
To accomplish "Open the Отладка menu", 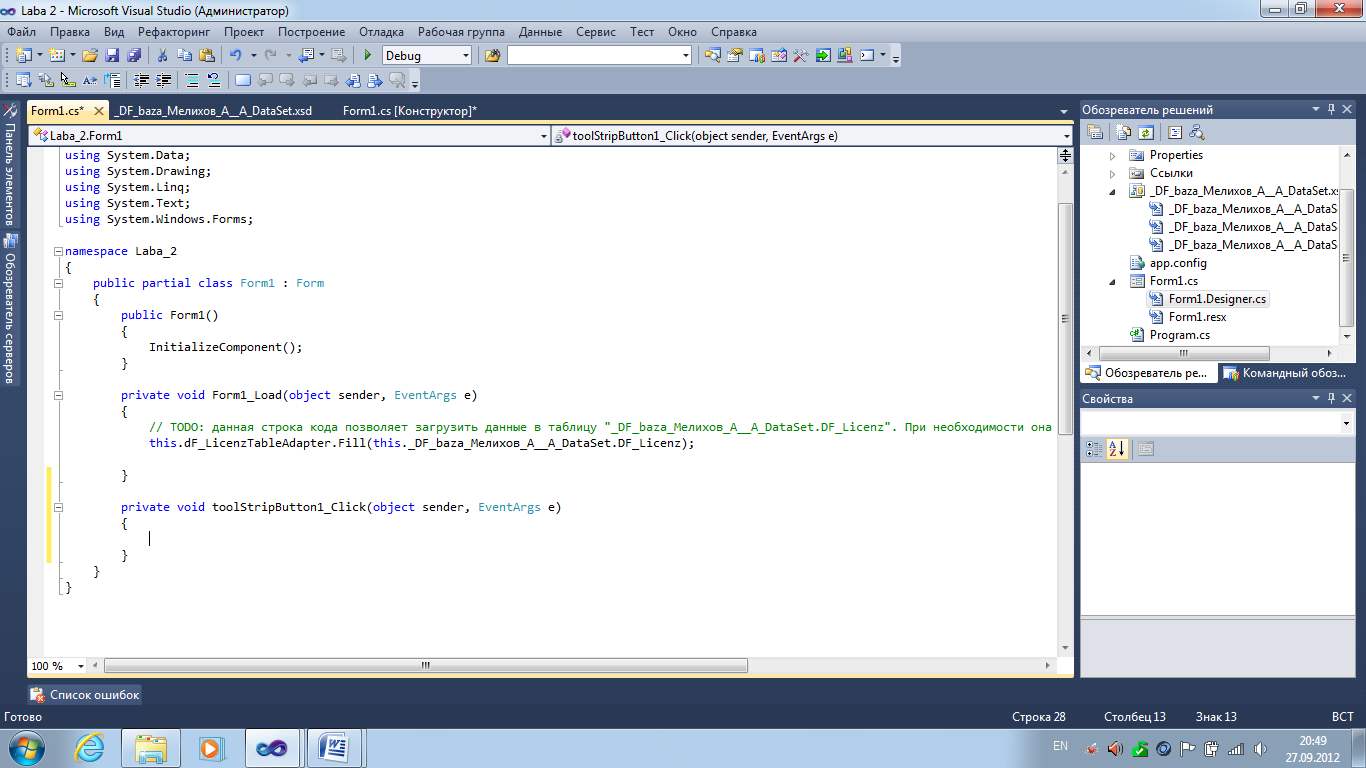I will tap(382, 32).
